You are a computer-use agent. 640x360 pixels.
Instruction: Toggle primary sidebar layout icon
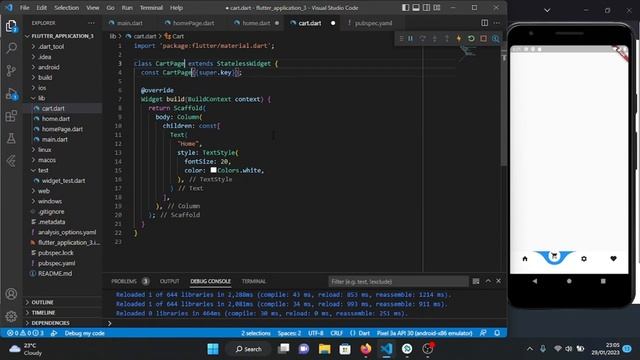pos(405,7)
